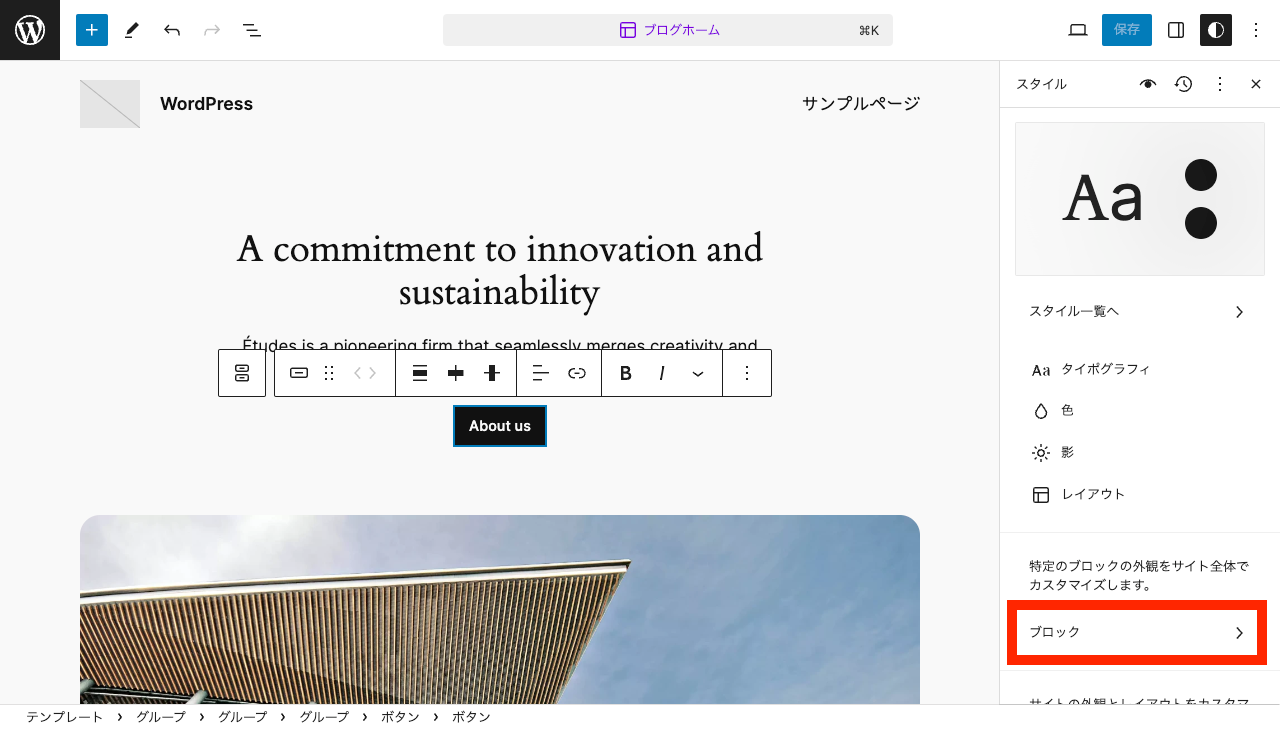Open 影 settings

(1140, 453)
